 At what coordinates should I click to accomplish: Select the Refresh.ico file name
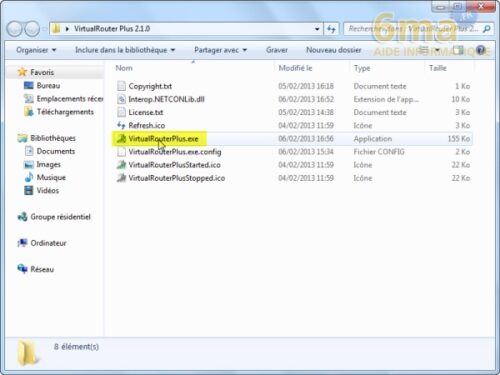point(147,125)
